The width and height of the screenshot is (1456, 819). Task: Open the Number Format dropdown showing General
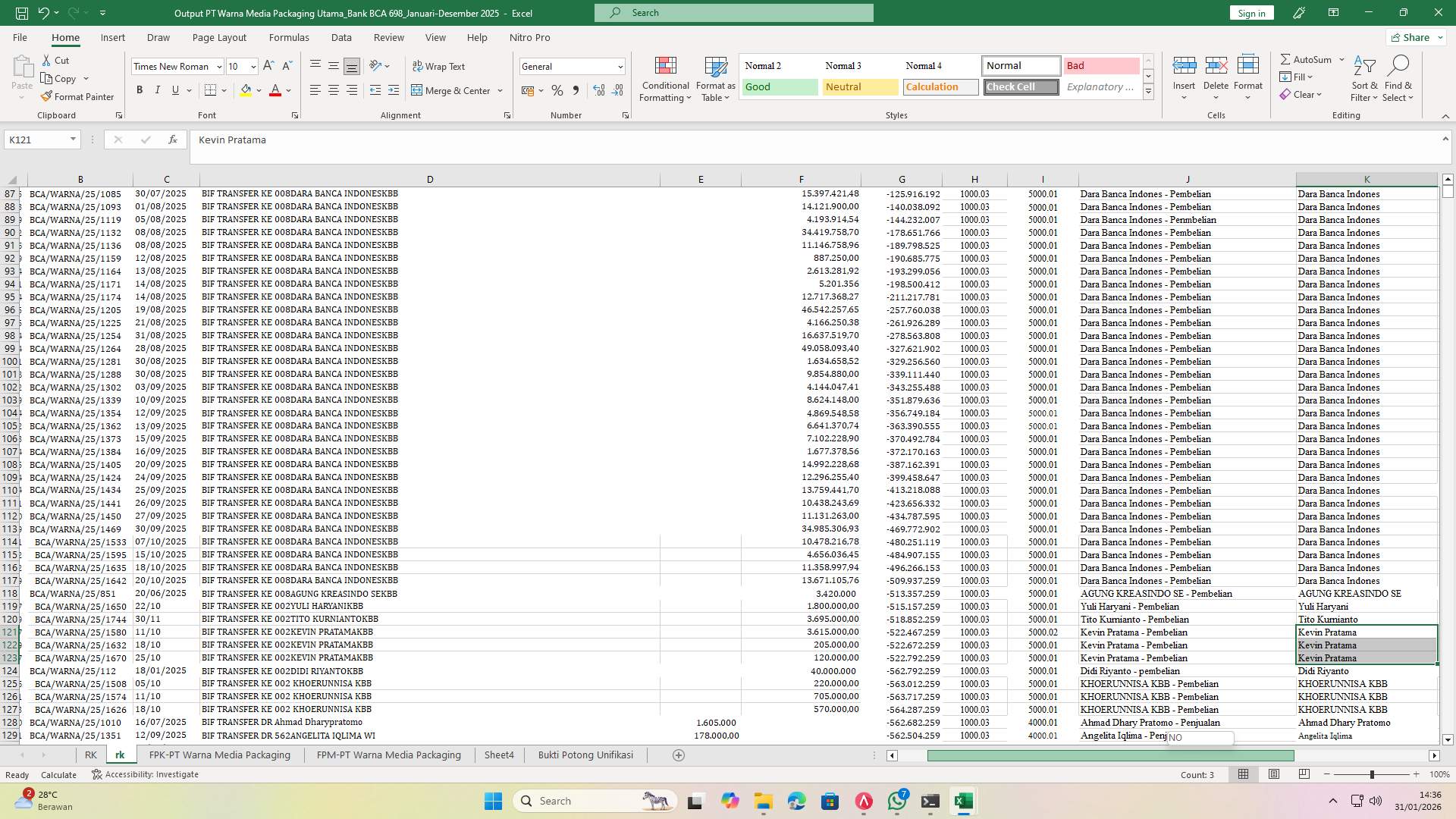point(572,66)
